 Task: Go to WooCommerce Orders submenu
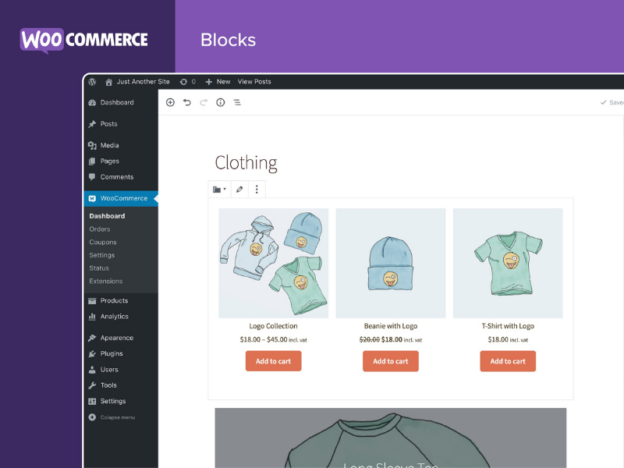point(99,229)
